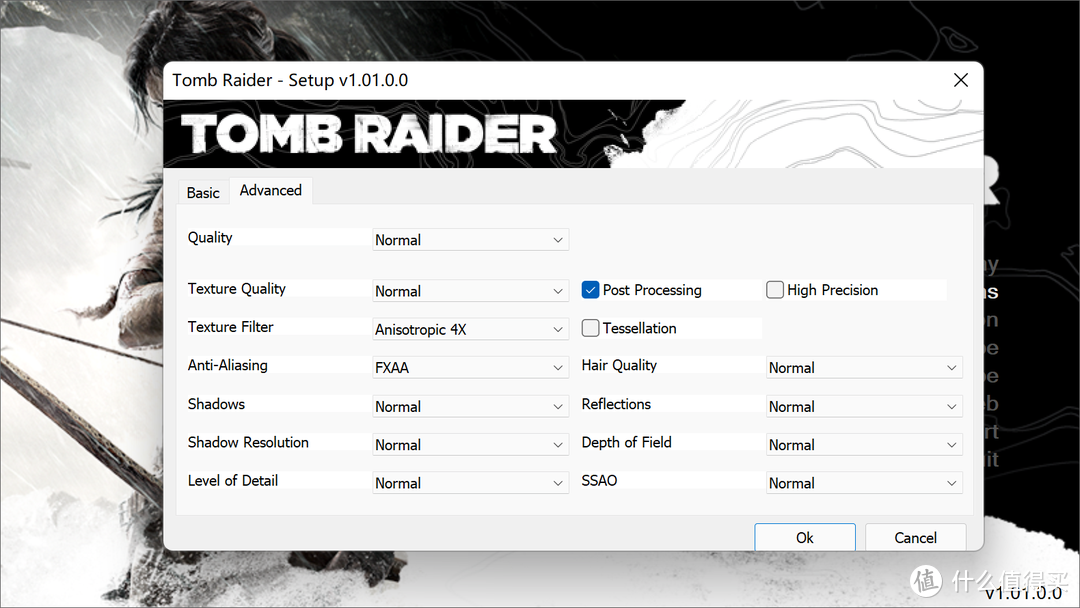Switch to the Basic tab
Image resolution: width=1080 pixels, height=608 pixels.
coord(202,193)
